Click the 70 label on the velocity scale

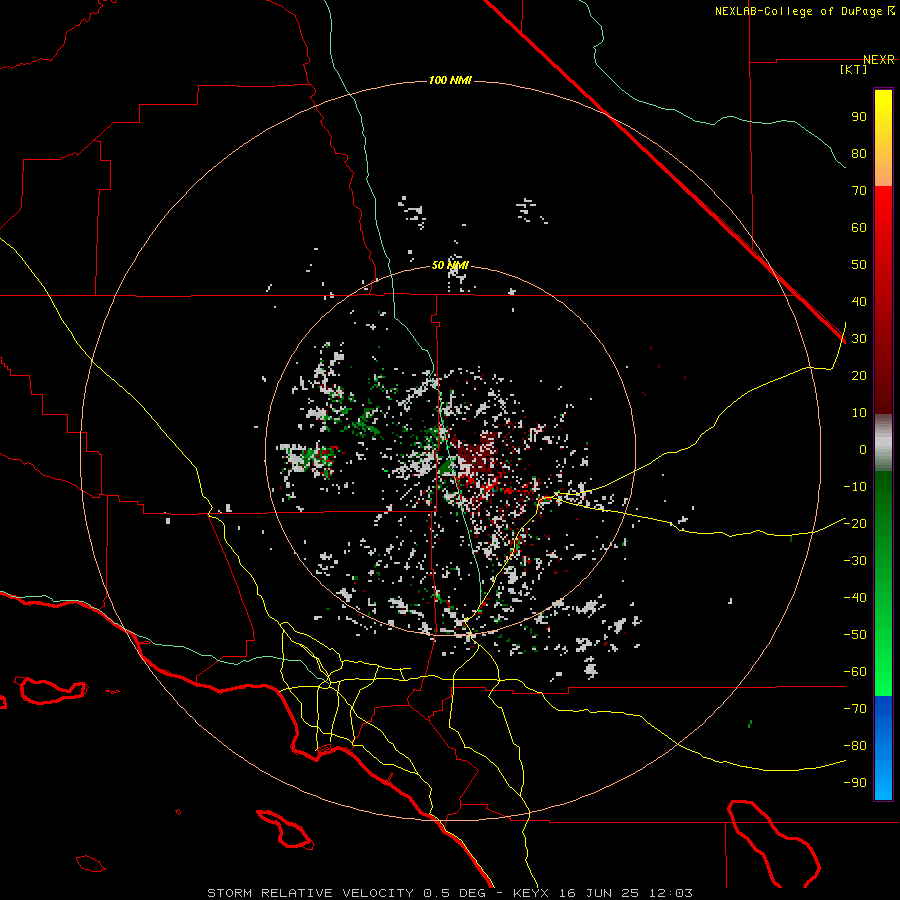click(x=859, y=191)
